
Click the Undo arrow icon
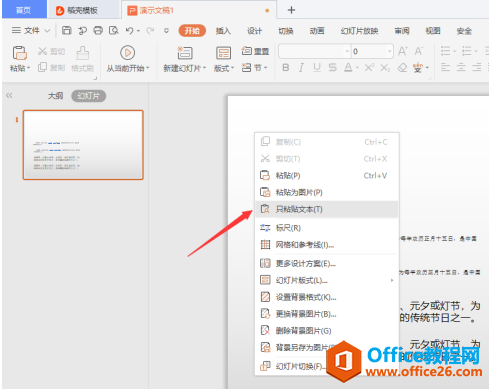click(x=130, y=31)
